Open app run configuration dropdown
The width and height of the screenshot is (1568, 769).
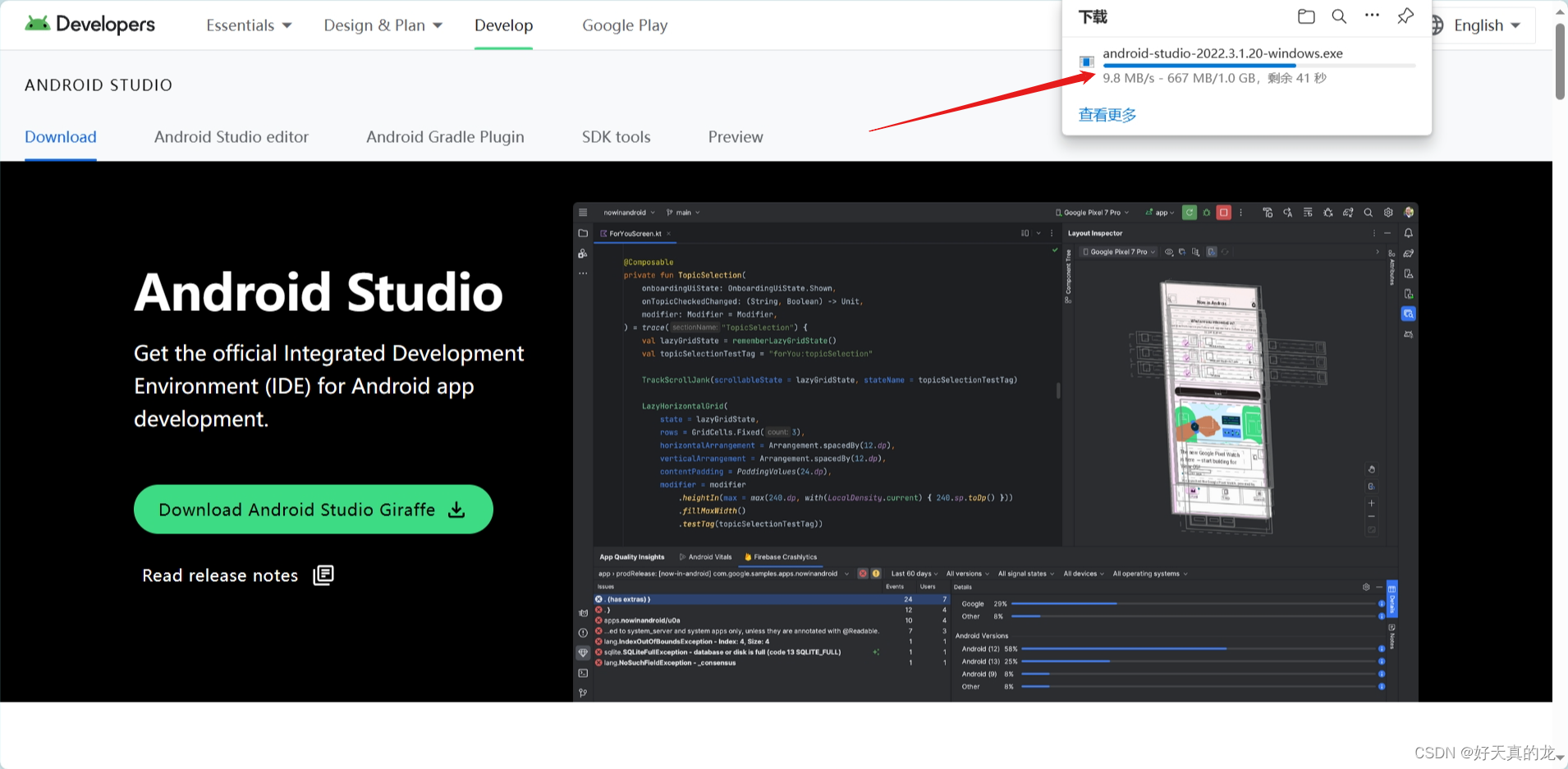pos(1160,213)
